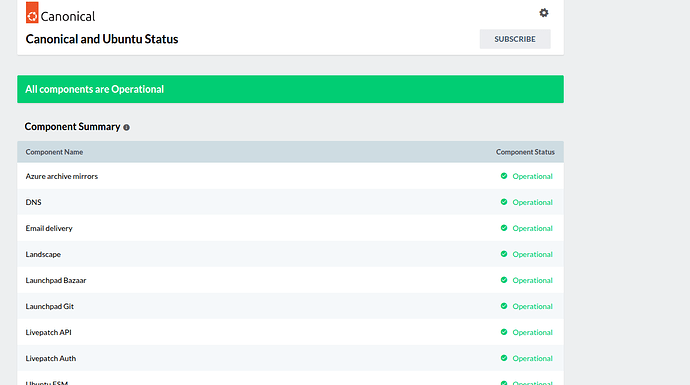The width and height of the screenshot is (690, 385).
Task: Click the Operational status text for Launchpad Git
Action: pyautogui.click(x=532, y=306)
